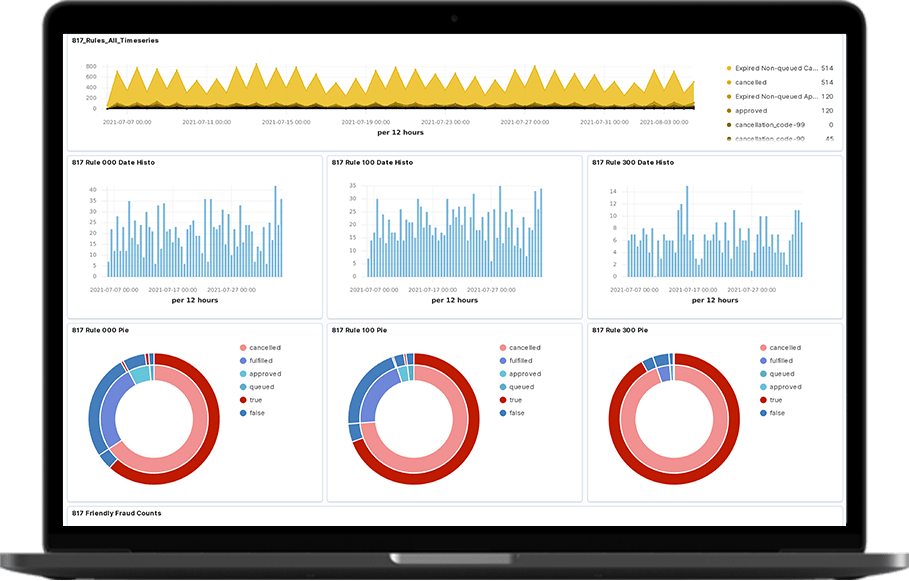909x581 pixels.
Task: Click the pink cancelled swatch in Rule 000 Pie
Action: click(x=242, y=348)
